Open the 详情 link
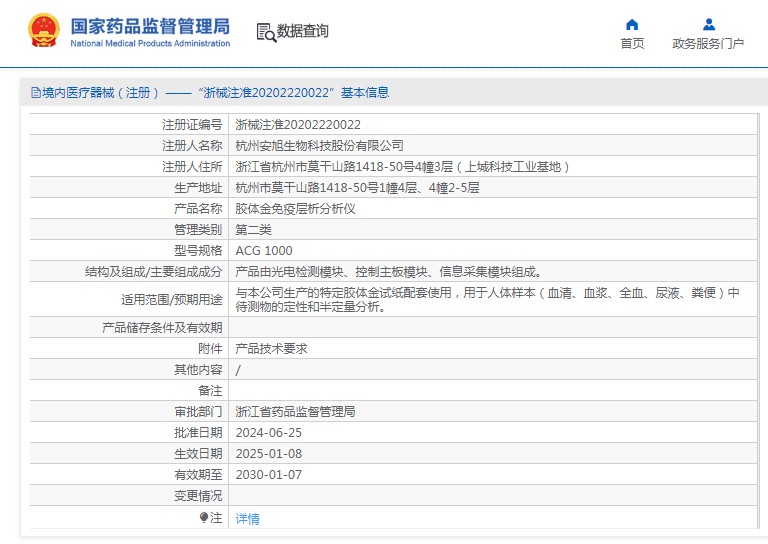The height and width of the screenshot is (544, 768). (x=247, y=518)
